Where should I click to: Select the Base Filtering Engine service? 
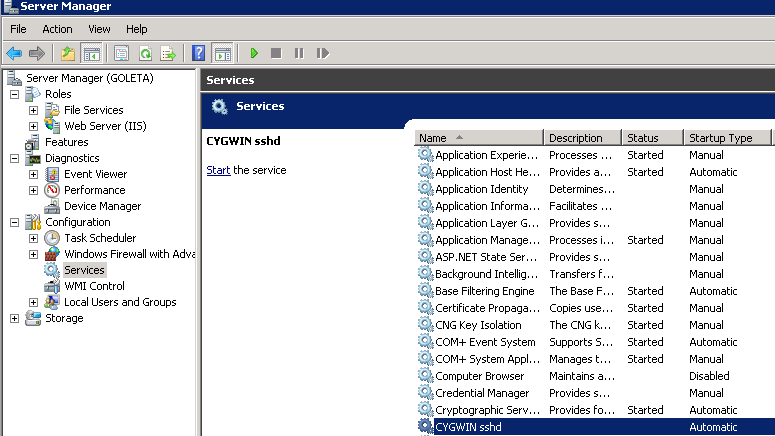[x=484, y=291]
